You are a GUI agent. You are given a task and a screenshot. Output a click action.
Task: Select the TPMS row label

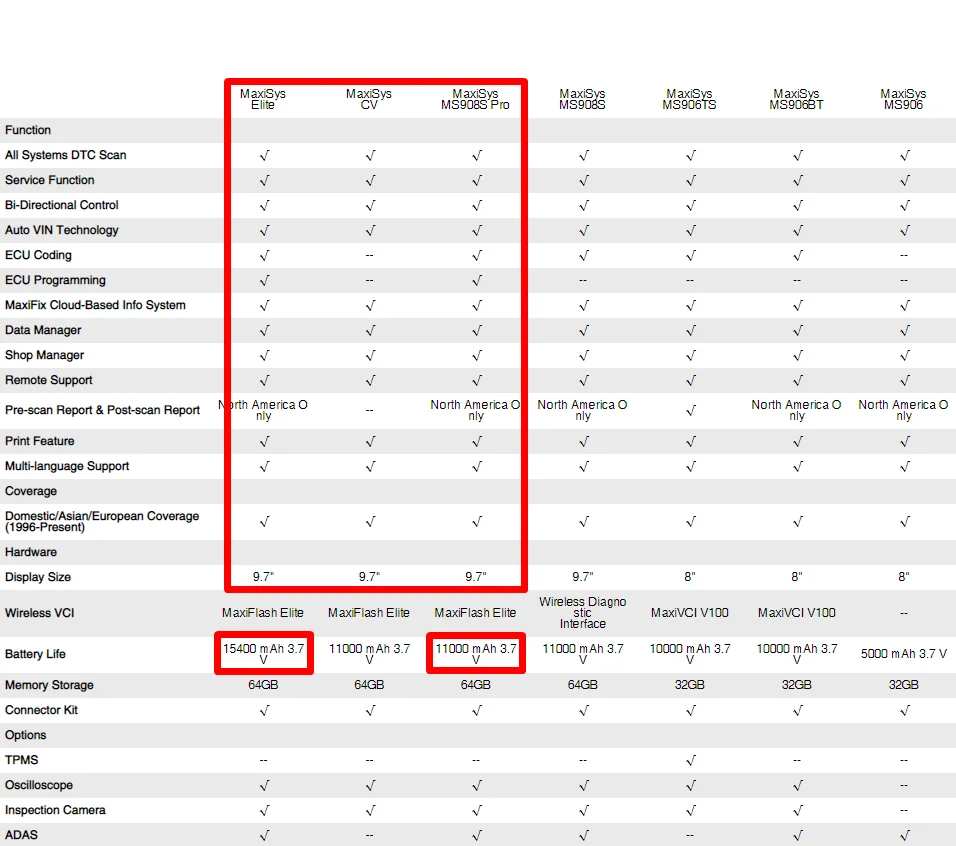click(x=21, y=759)
